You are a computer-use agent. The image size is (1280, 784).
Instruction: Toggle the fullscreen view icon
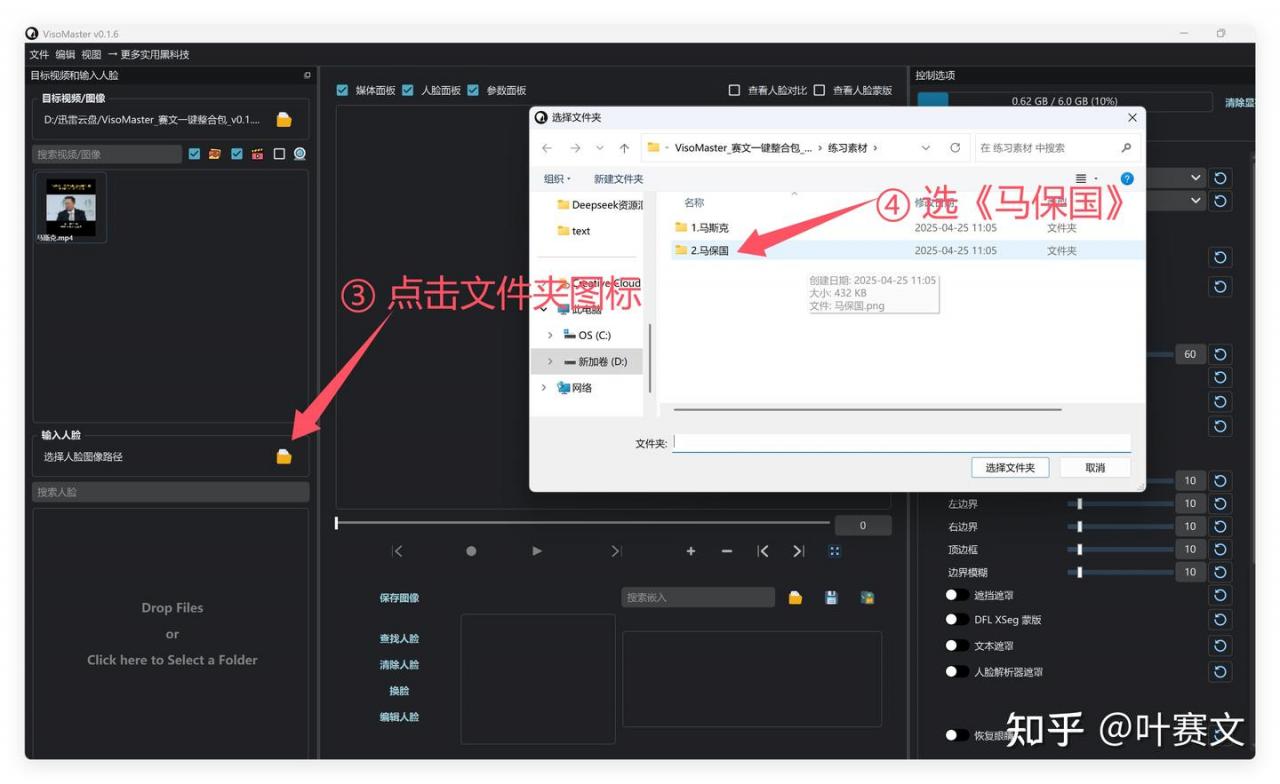point(835,551)
